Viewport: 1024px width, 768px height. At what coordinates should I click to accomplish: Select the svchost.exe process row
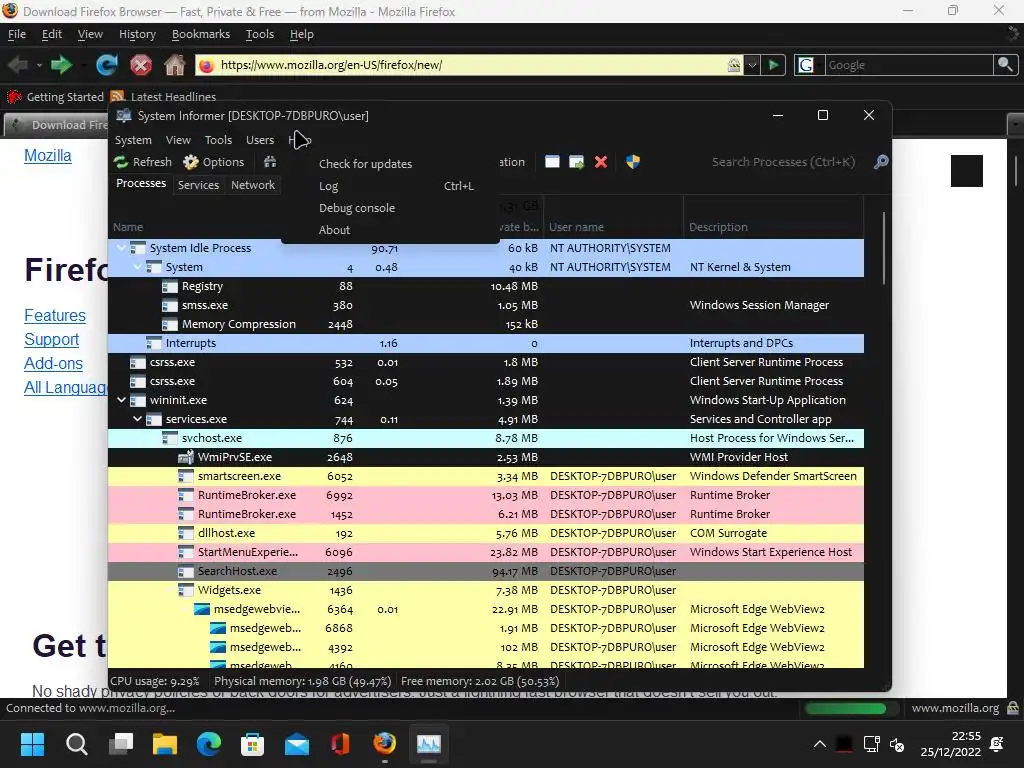(x=486, y=438)
